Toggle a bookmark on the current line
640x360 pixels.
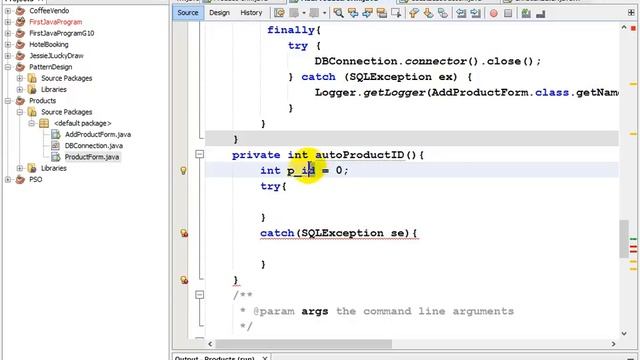(443, 13)
